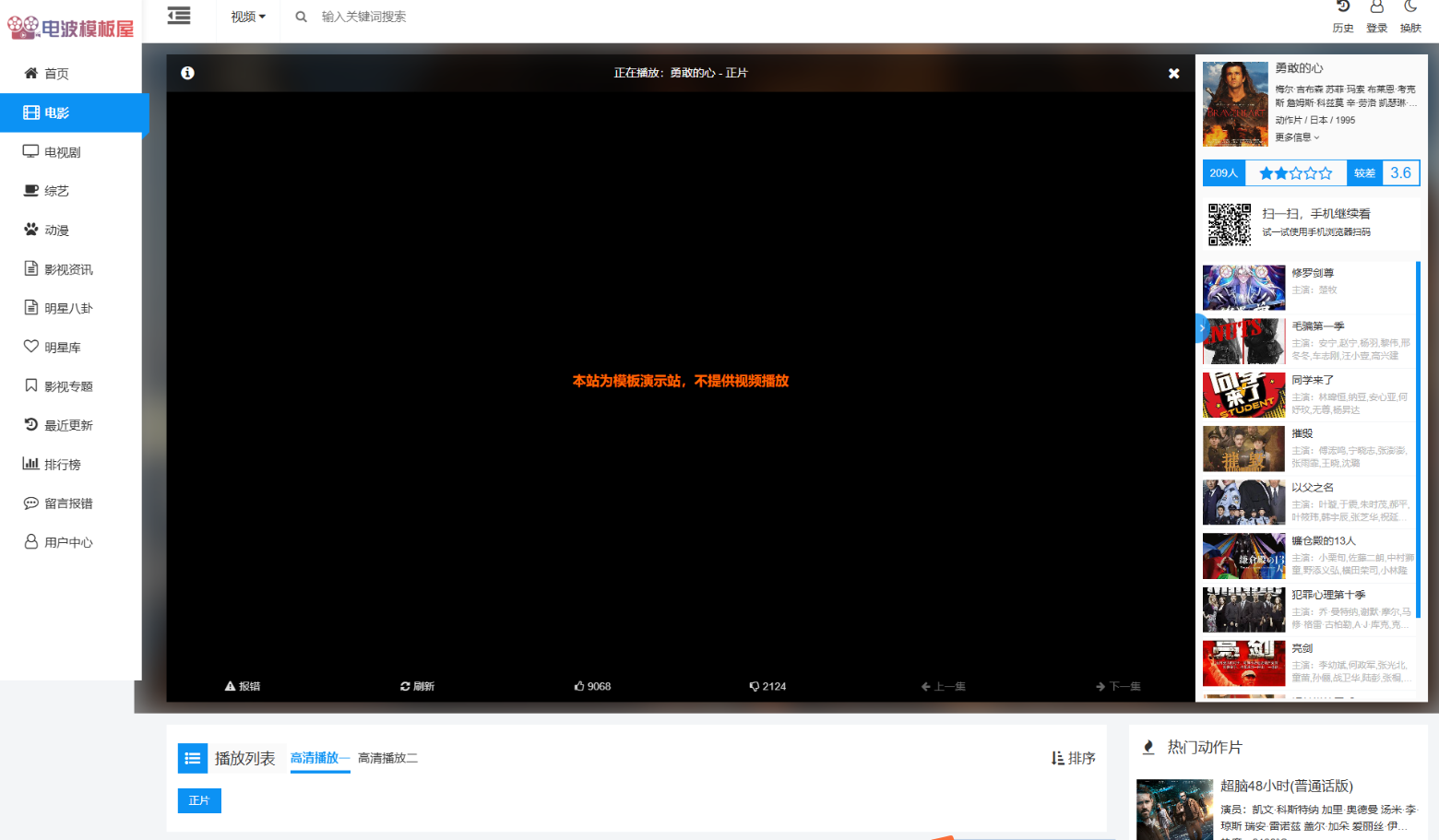Image resolution: width=1439 pixels, height=840 pixels.
Task: Click the login user icon
Action: click(1376, 7)
